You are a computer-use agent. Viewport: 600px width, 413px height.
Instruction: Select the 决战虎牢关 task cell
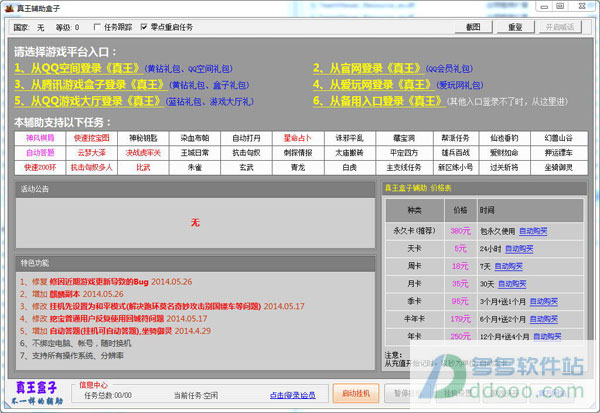pos(143,153)
